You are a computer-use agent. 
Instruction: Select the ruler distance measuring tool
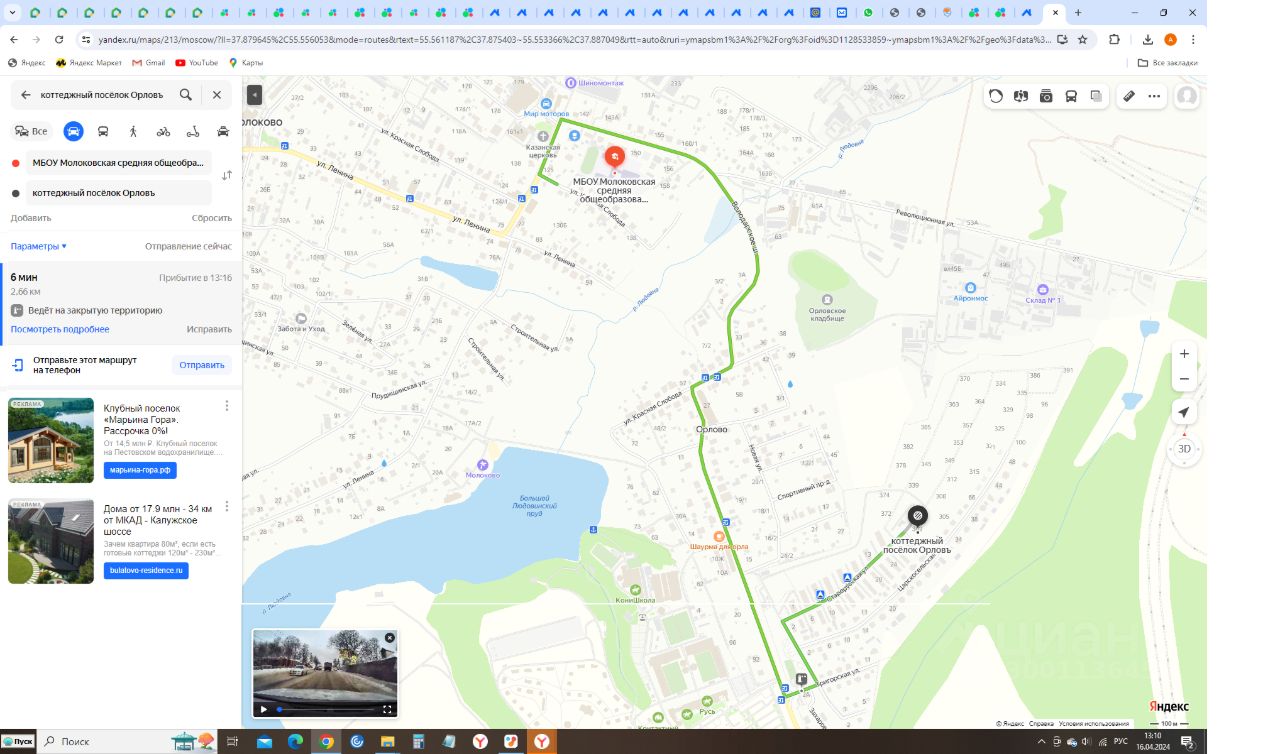coord(1129,96)
